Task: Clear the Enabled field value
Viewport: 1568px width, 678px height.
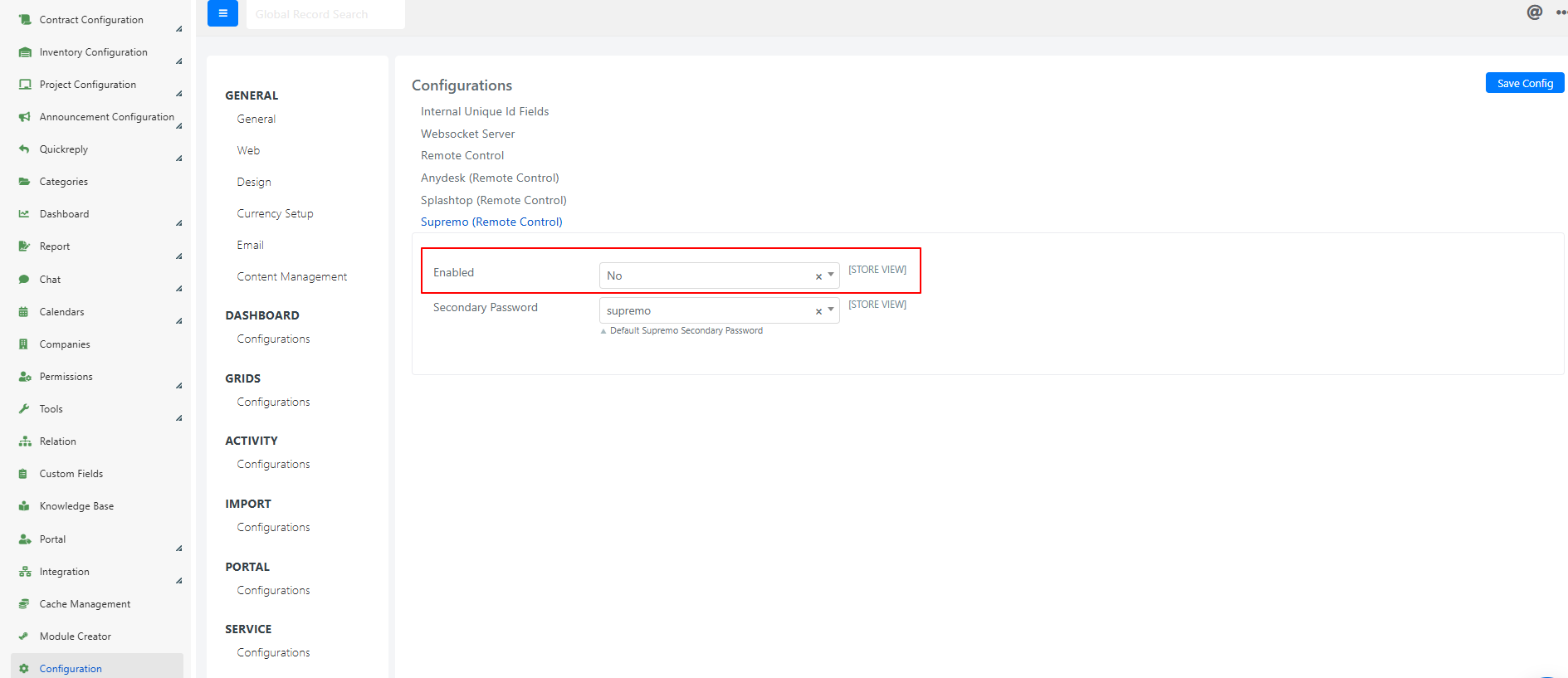Action: (x=818, y=276)
